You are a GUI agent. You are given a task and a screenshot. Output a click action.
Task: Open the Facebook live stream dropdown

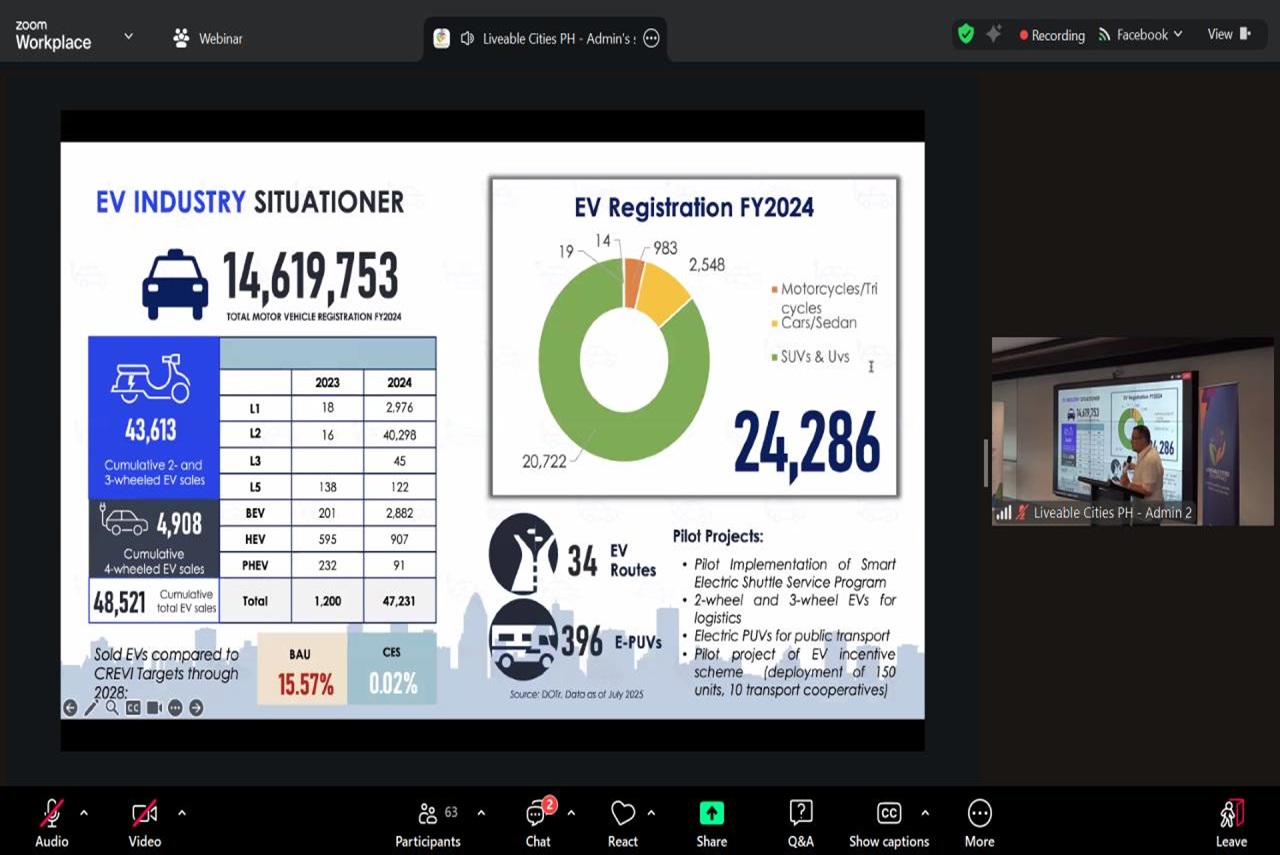[x=1140, y=35]
